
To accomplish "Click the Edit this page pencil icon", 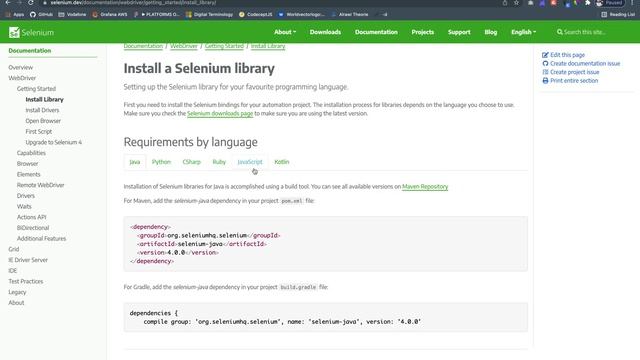I will pos(545,55).
